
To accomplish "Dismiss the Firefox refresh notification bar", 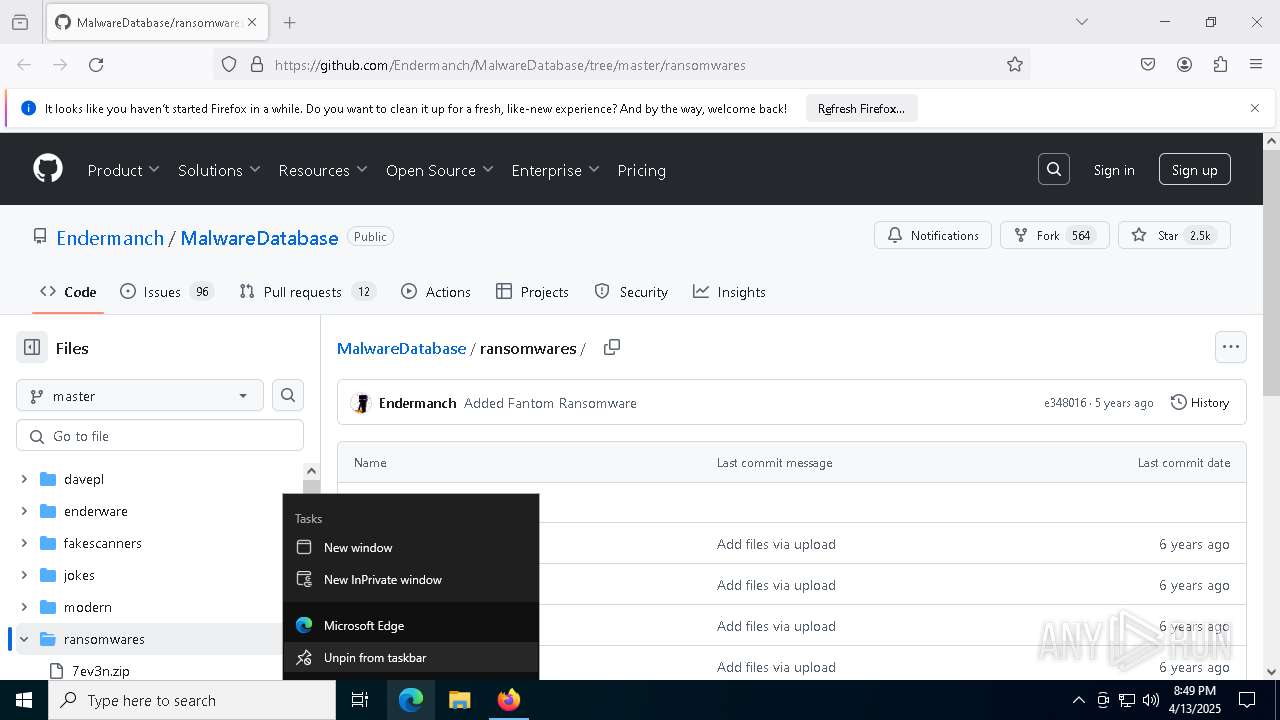I will (1255, 108).
